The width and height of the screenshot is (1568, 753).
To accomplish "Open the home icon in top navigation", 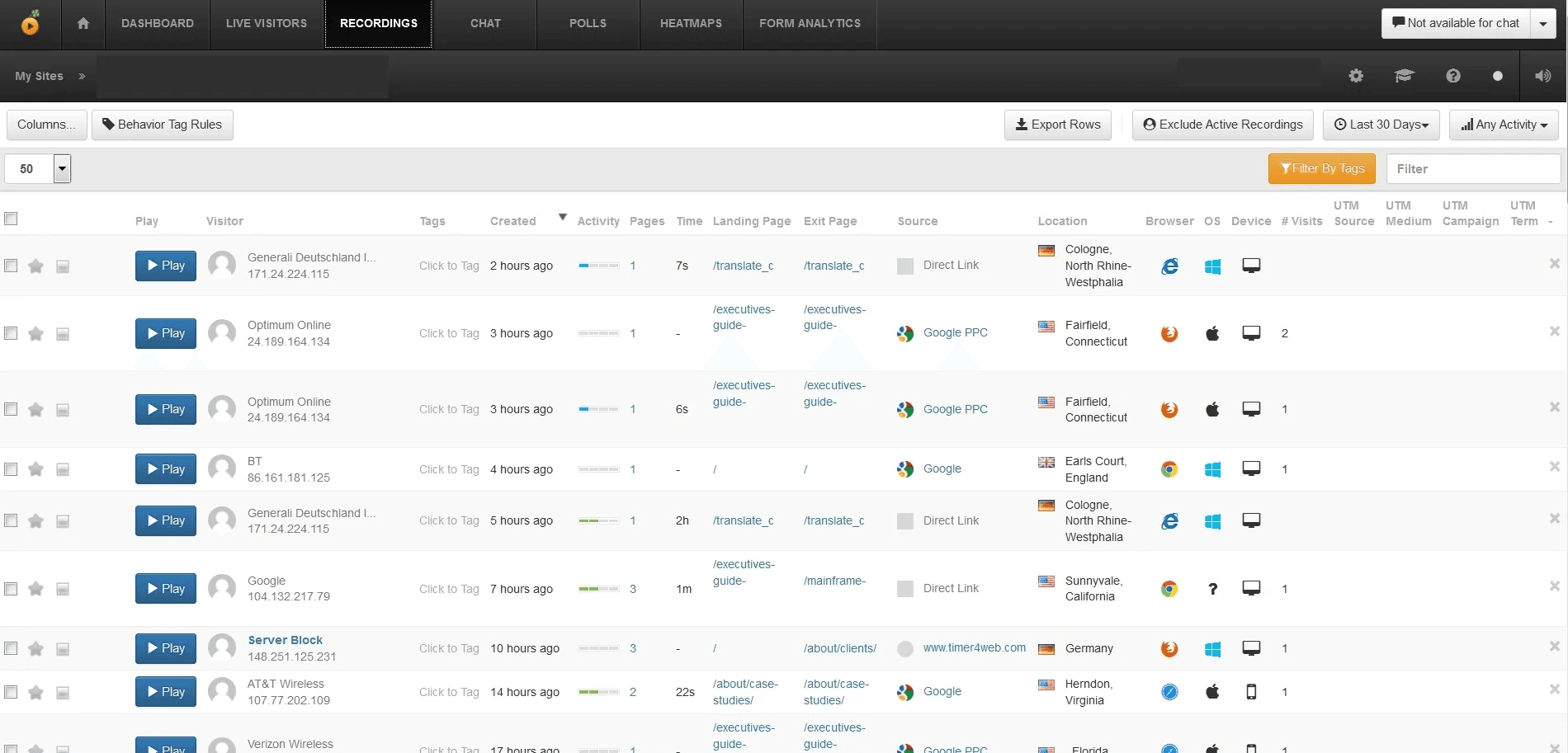I will tap(83, 24).
